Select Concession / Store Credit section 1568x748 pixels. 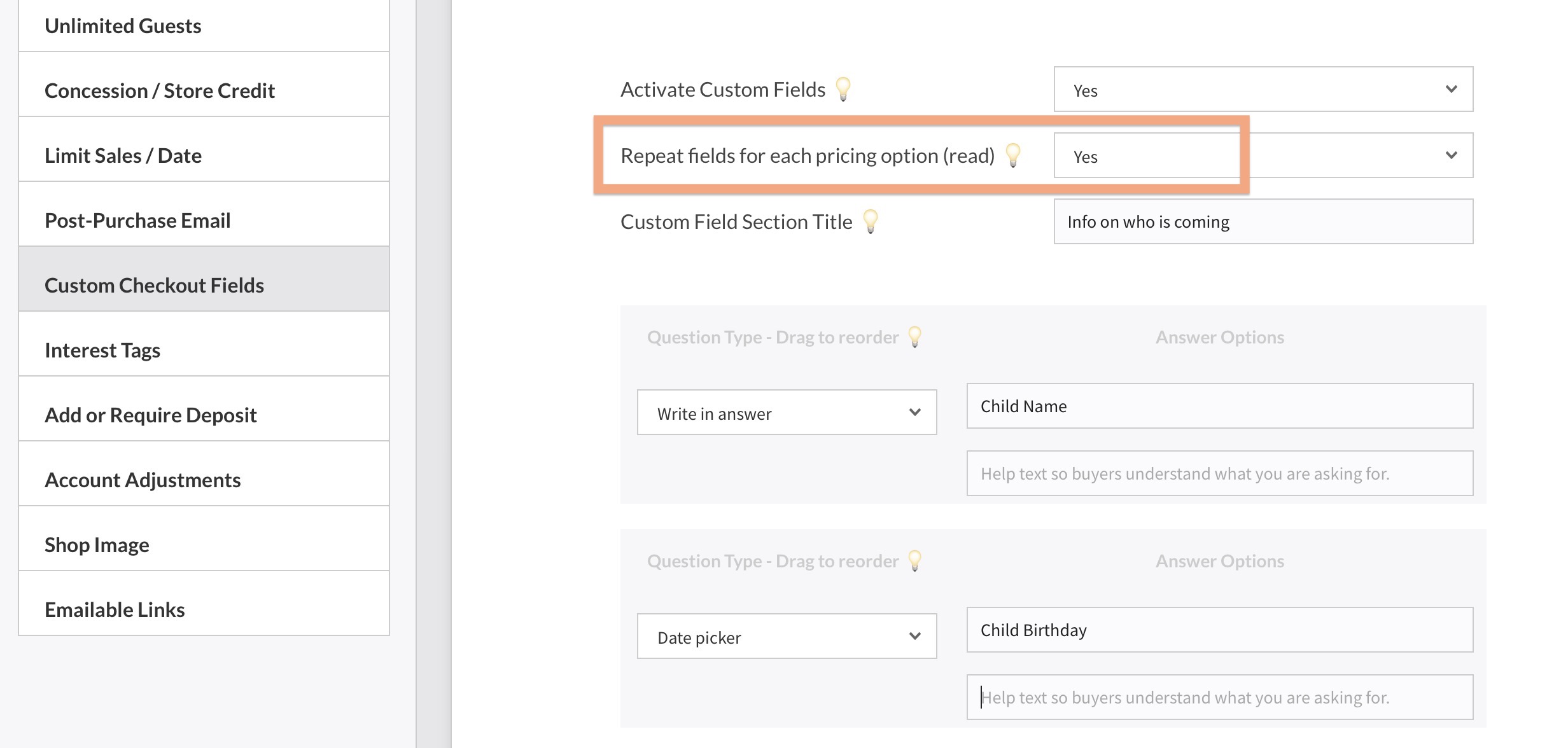coord(204,91)
